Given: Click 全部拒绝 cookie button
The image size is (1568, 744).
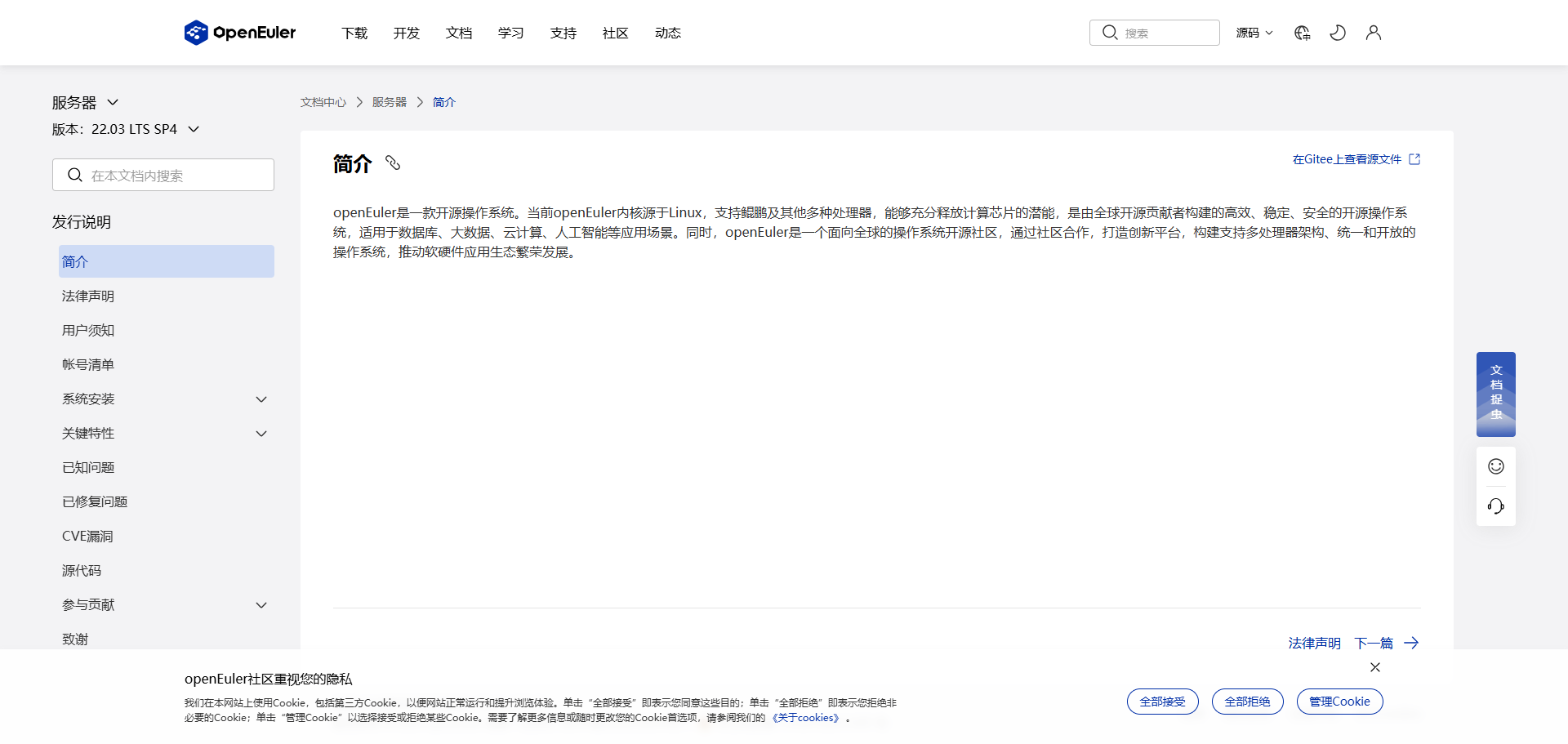Looking at the screenshot, I should point(1248,702).
